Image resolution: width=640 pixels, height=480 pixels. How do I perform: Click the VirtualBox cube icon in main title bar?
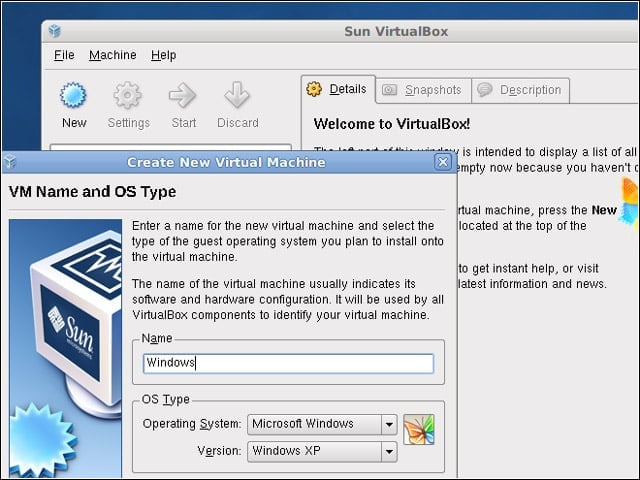pyautogui.click(x=55, y=31)
